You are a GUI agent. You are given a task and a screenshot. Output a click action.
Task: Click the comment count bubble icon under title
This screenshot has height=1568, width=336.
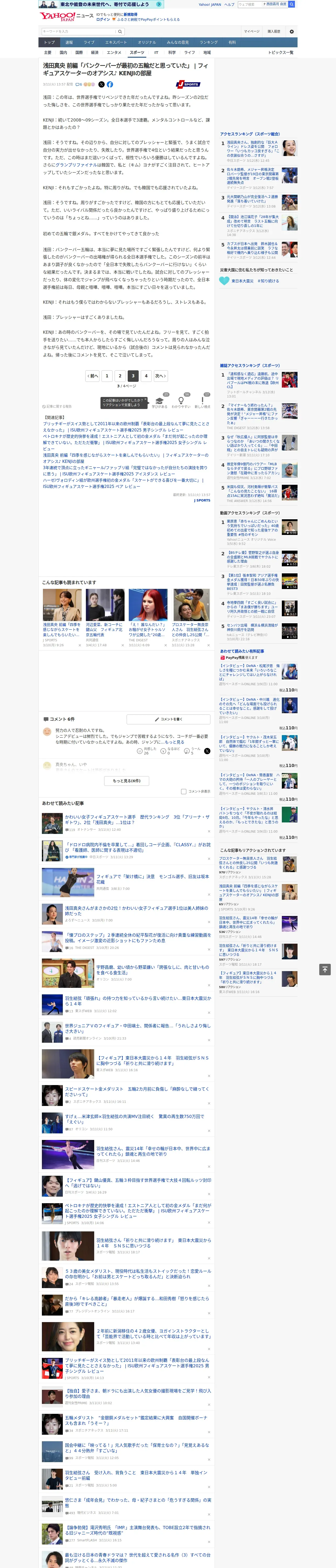tap(77, 85)
